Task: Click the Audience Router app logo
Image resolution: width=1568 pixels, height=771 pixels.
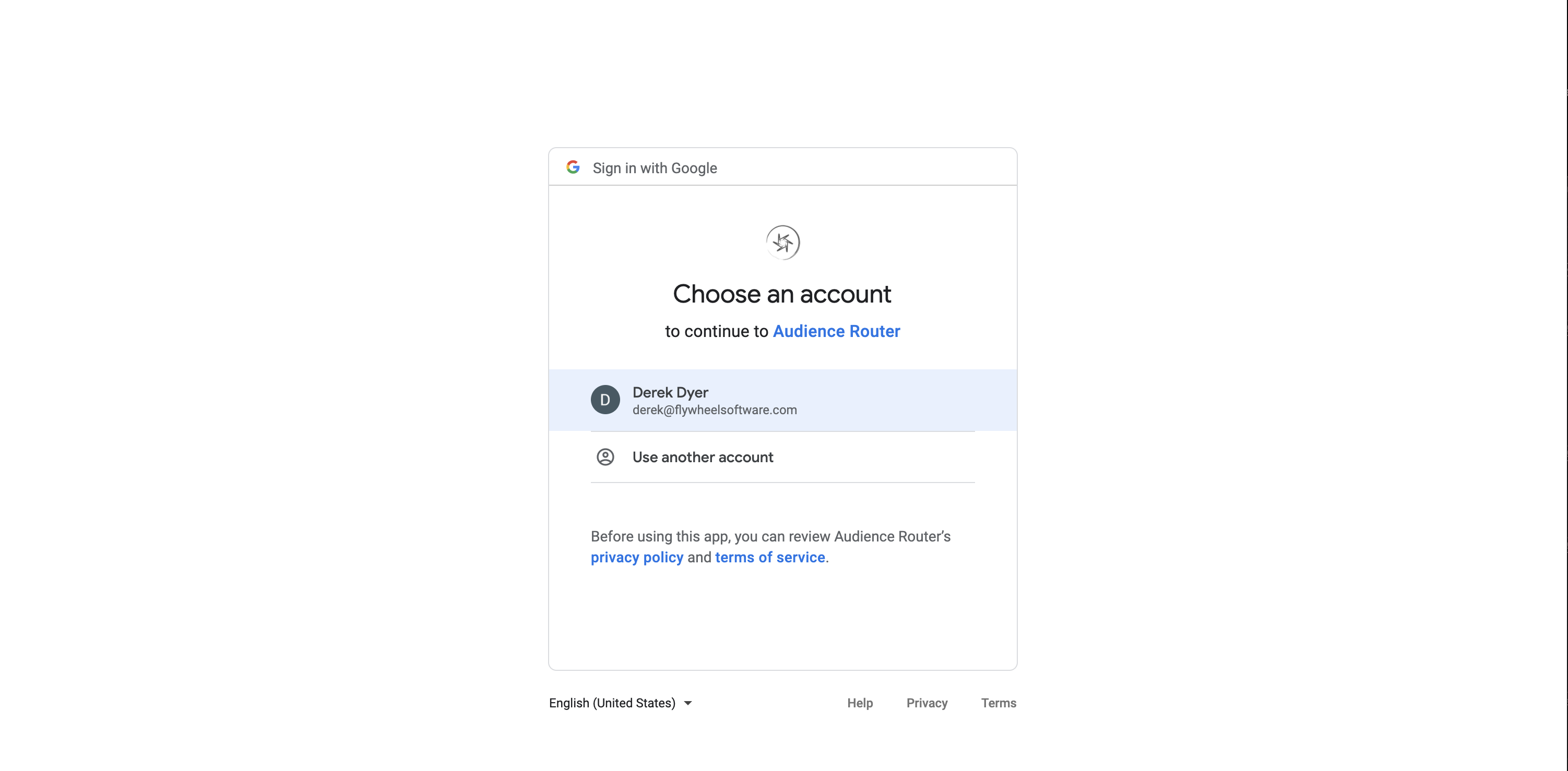Action: 783,243
